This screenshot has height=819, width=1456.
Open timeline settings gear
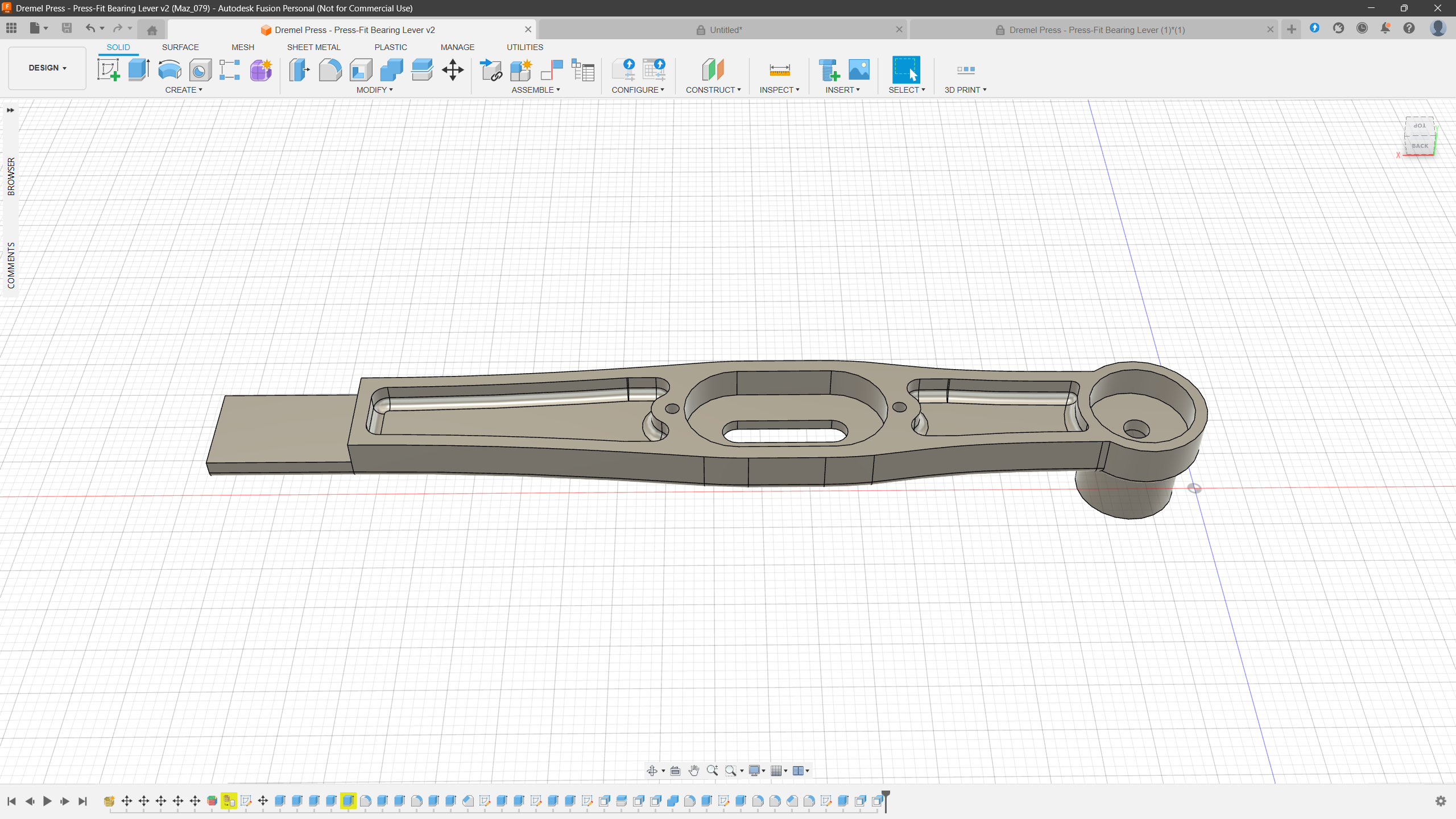point(1441,801)
